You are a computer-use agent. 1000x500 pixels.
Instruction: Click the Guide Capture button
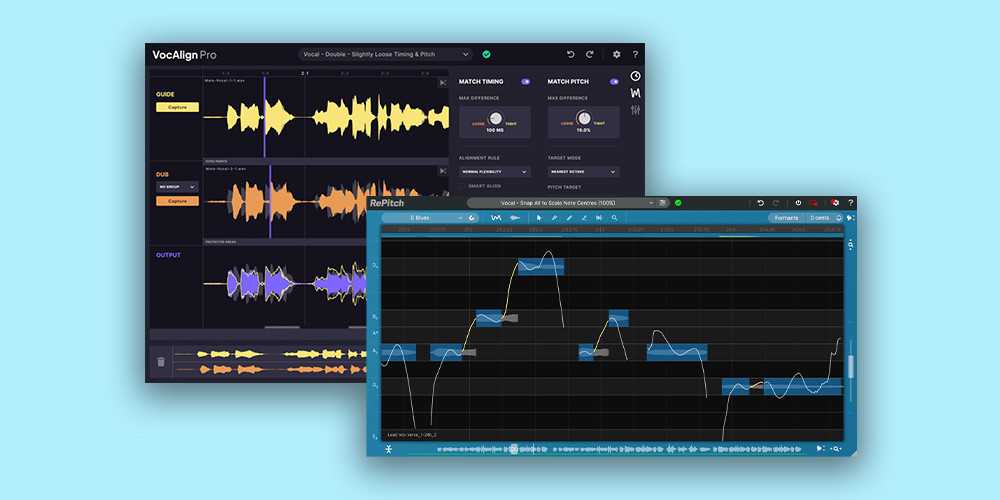(177, 107)
